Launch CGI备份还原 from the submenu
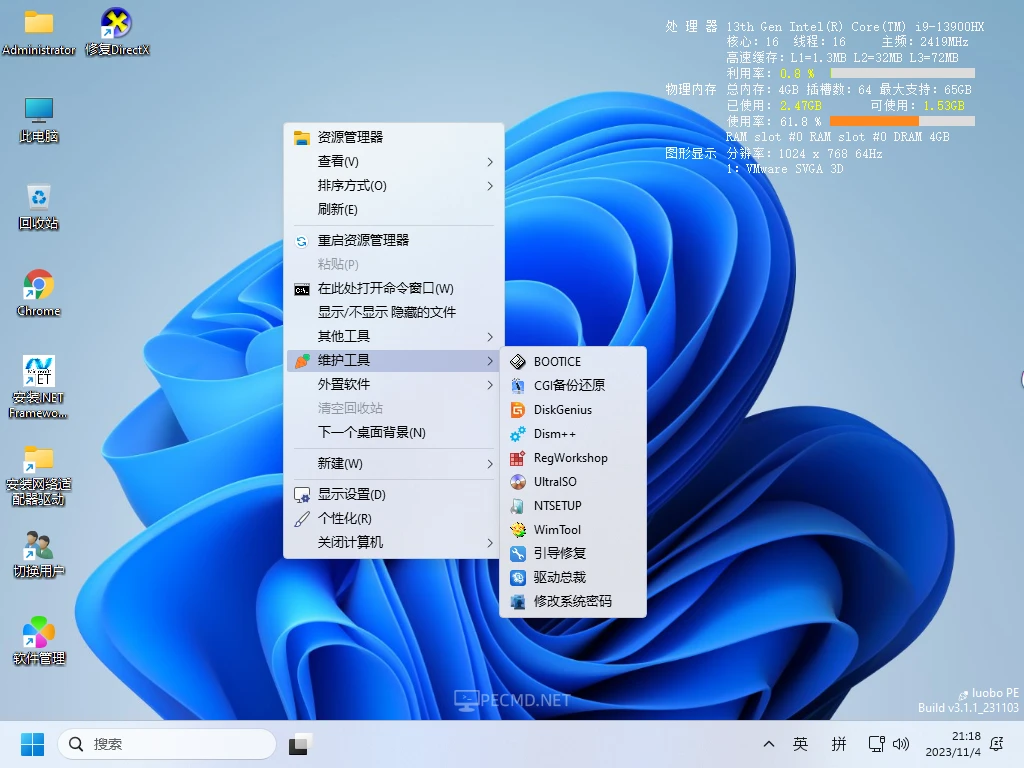The width and height of the screenshot is (1024, 768). (x=573, y=385)
